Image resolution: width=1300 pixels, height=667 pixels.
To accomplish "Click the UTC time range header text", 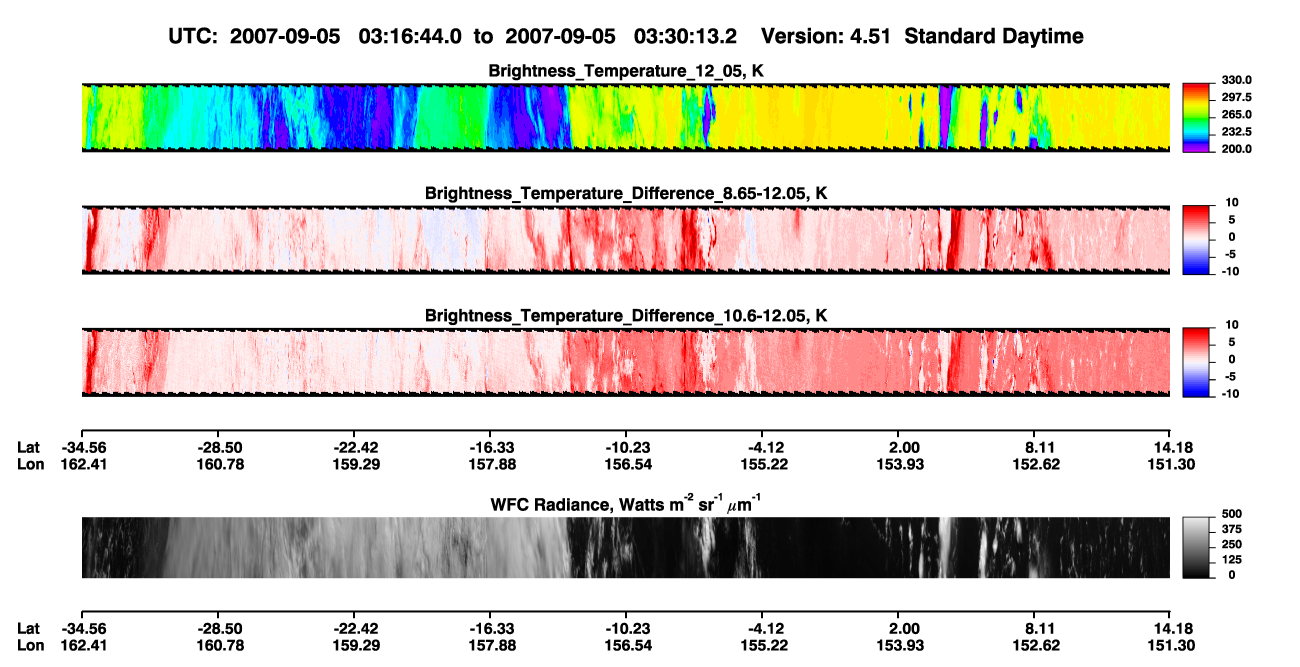I will tap(454, 37).
